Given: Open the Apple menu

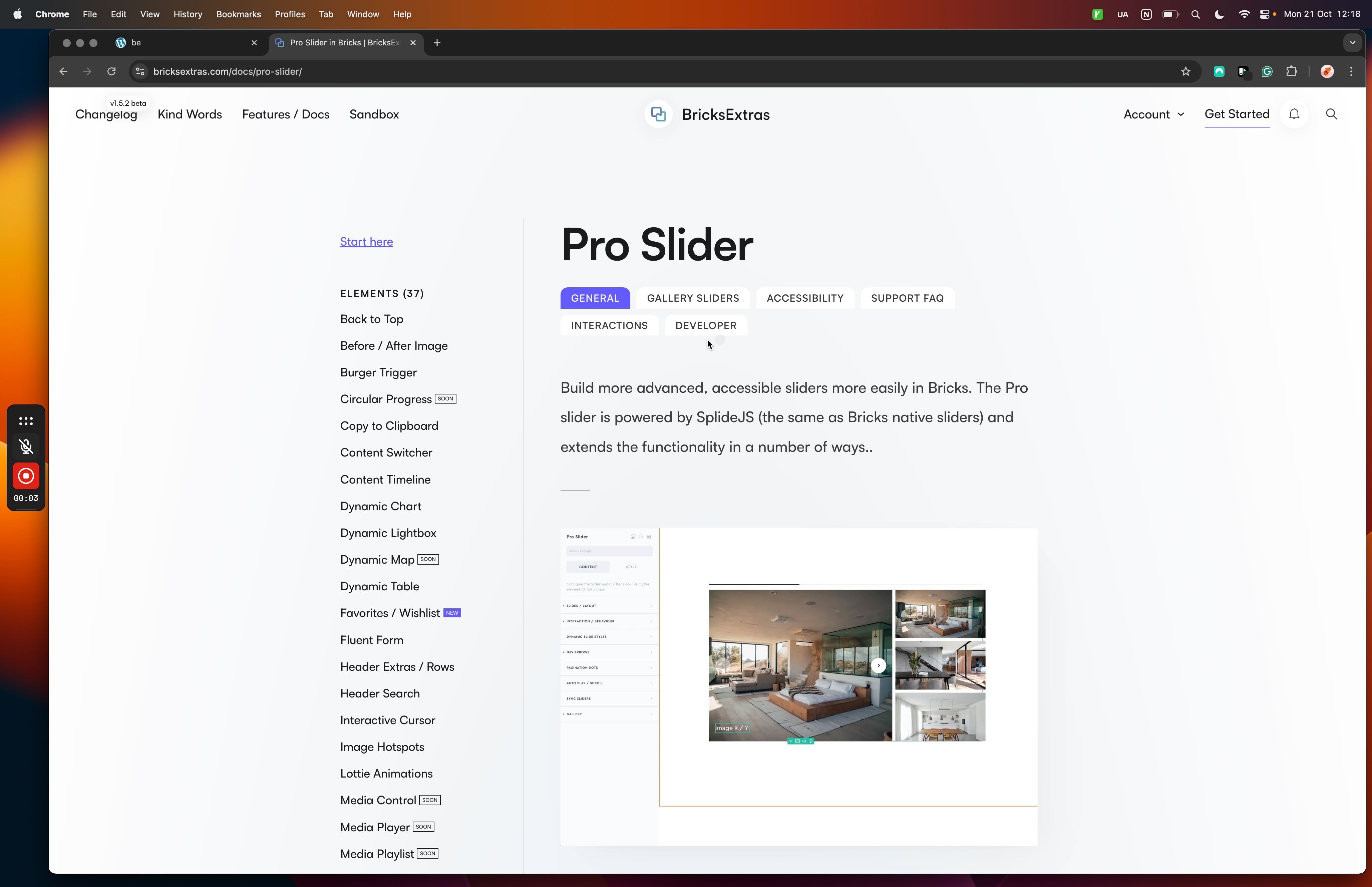Looking at the screenshot, I should click(17, 14).
